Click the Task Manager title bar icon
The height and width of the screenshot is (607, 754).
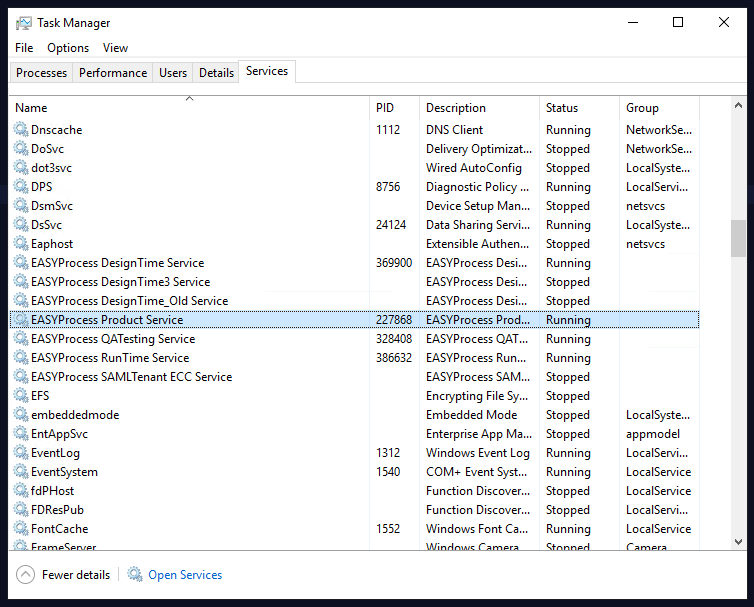[x=23, y=23]
